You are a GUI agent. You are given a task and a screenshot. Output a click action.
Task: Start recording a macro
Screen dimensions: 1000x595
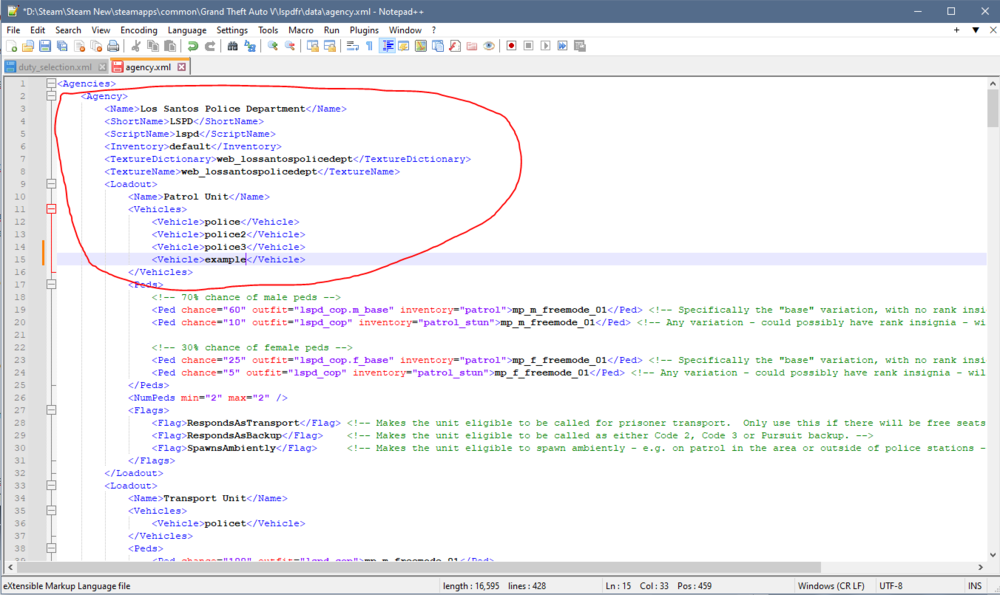point(511,45)
